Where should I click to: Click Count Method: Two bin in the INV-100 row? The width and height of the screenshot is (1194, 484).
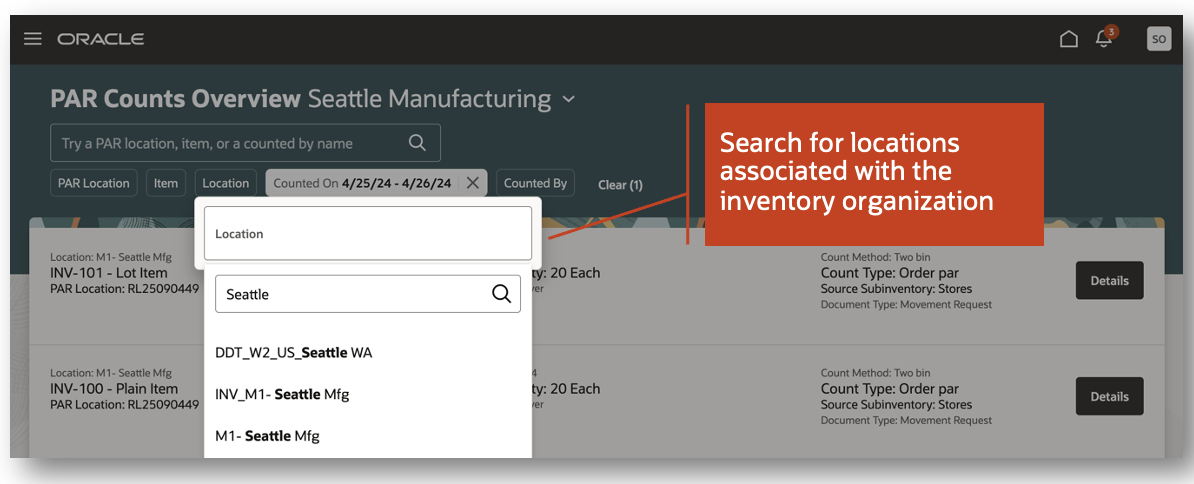point(876,373)
